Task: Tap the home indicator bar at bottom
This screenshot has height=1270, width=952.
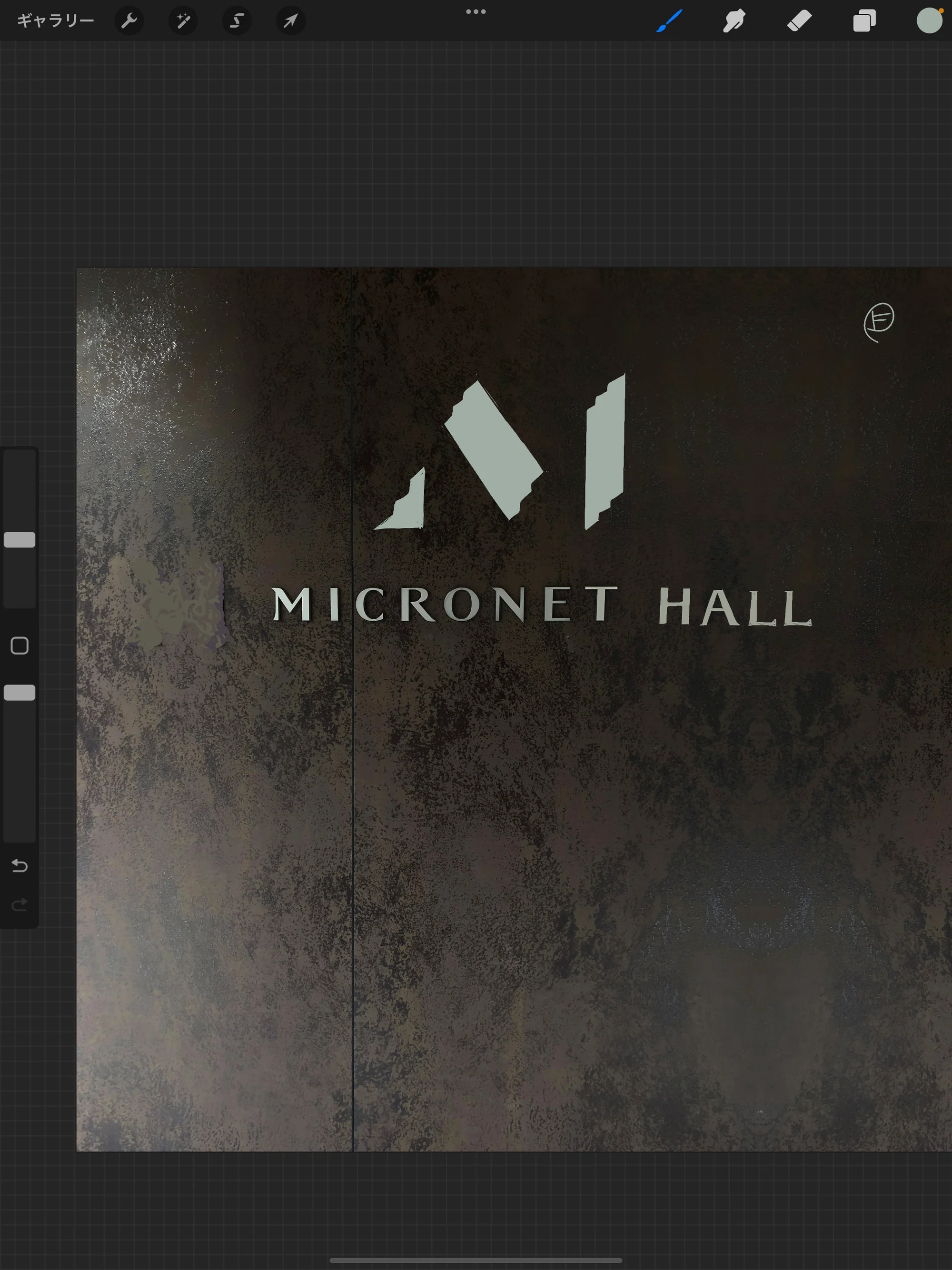Action: coord(476,1260)
